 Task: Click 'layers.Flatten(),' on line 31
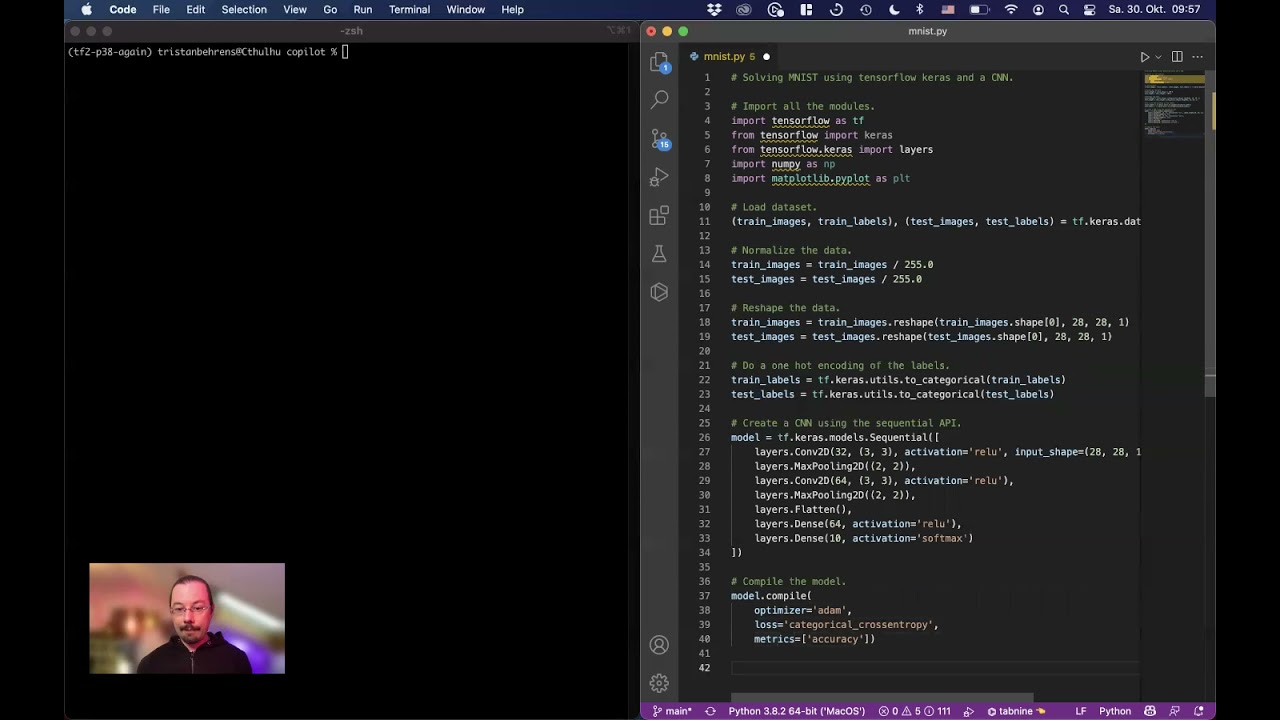[803, 509]
